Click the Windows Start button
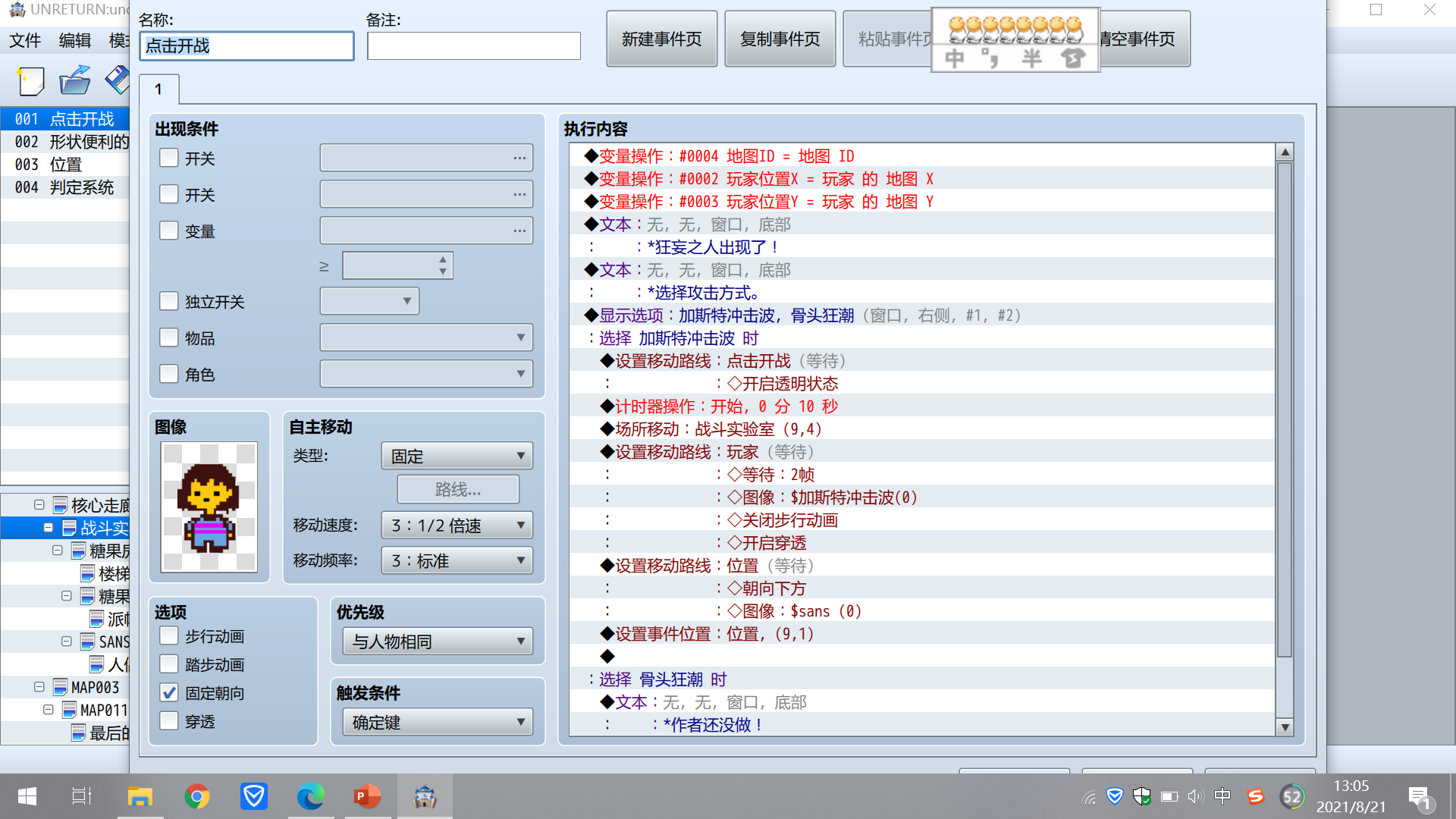Viewport: 1456px width, 819px height. click(27, 796)
